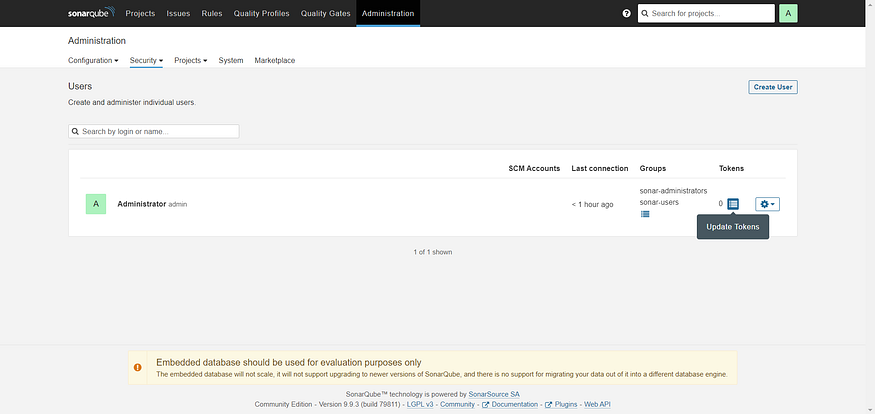Open the Plugins footer link

tap(561, 405)
